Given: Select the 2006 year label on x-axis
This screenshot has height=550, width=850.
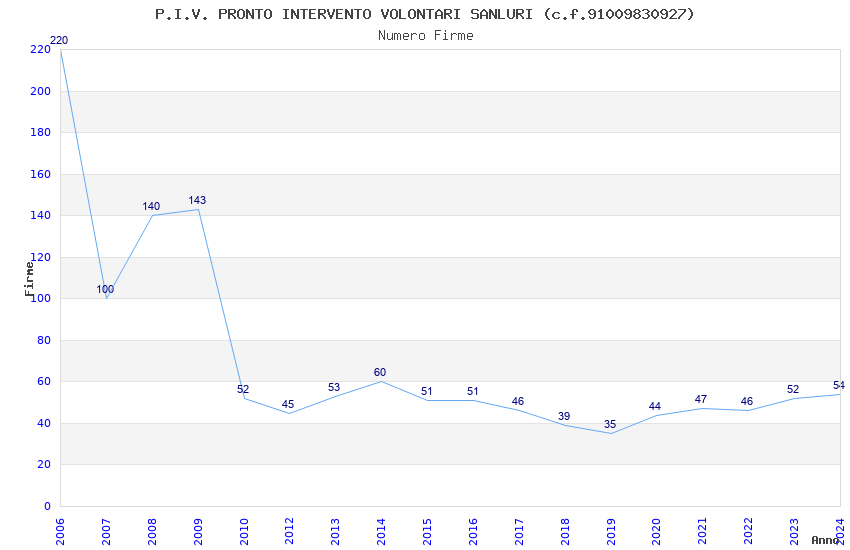Looking at the screenshot, I should click(60, 532).
